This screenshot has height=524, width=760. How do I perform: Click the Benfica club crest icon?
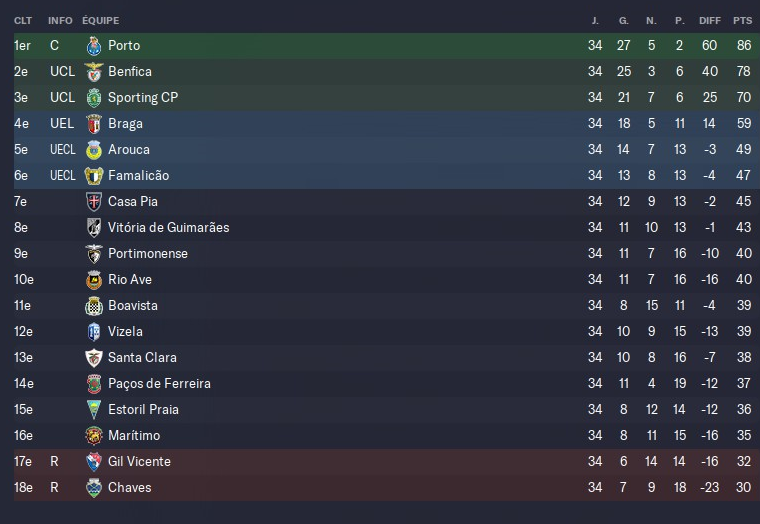(x=94, y=72)
